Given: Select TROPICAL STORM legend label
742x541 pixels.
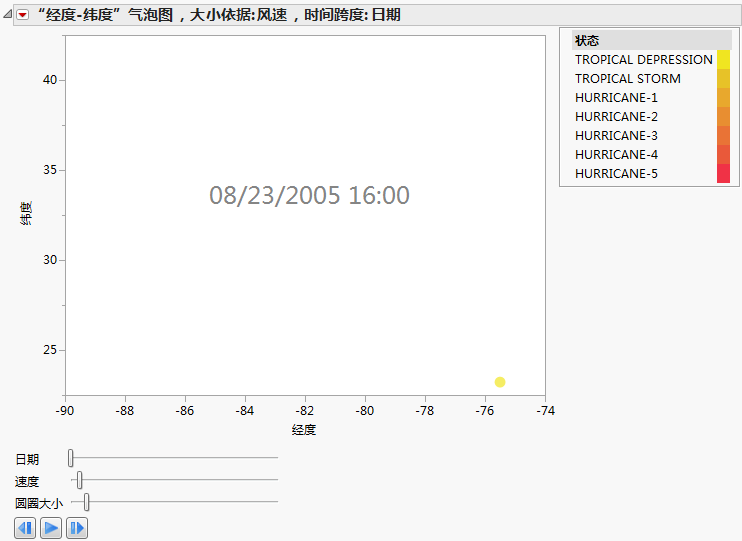Looking at the screenshot, I should click(x=628, y=79).
